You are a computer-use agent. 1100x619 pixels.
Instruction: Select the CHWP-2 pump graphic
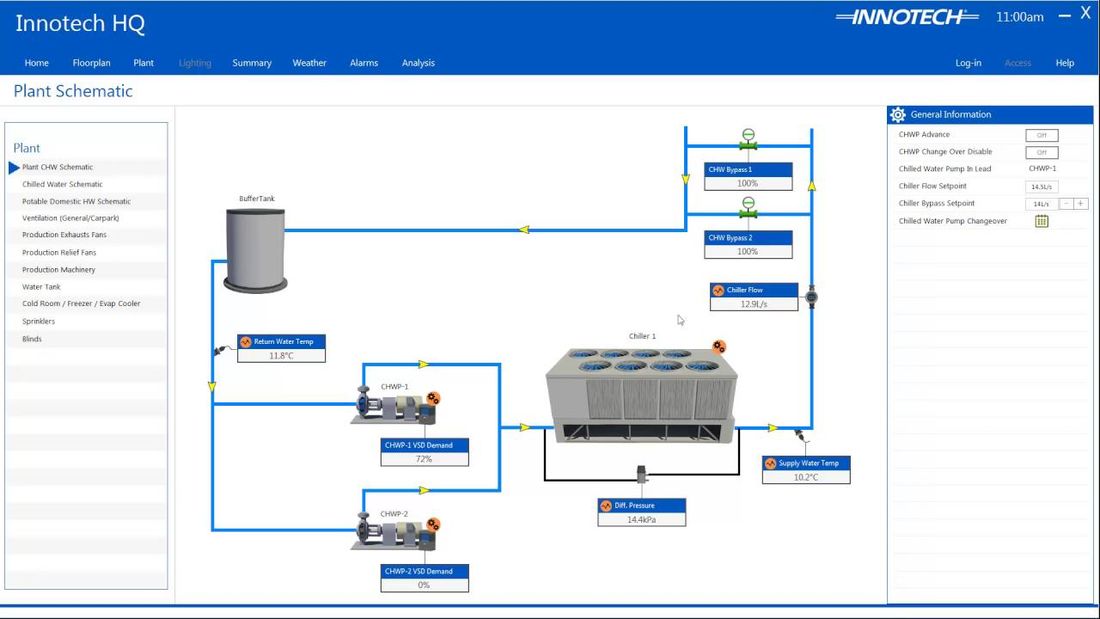pyautogui.click(x=393, y=532)
